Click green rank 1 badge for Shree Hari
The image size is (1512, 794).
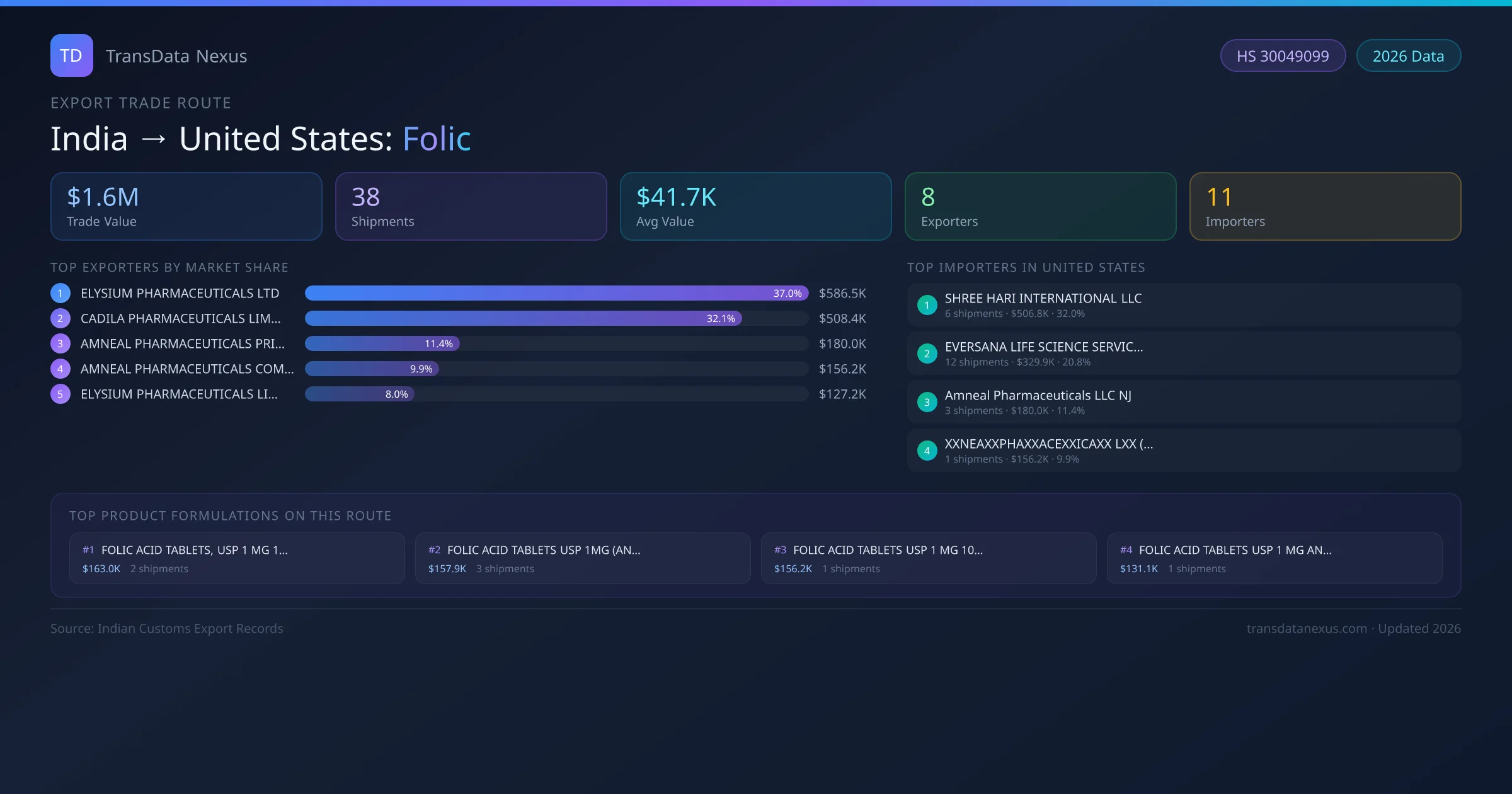click(x=927, y=305)
